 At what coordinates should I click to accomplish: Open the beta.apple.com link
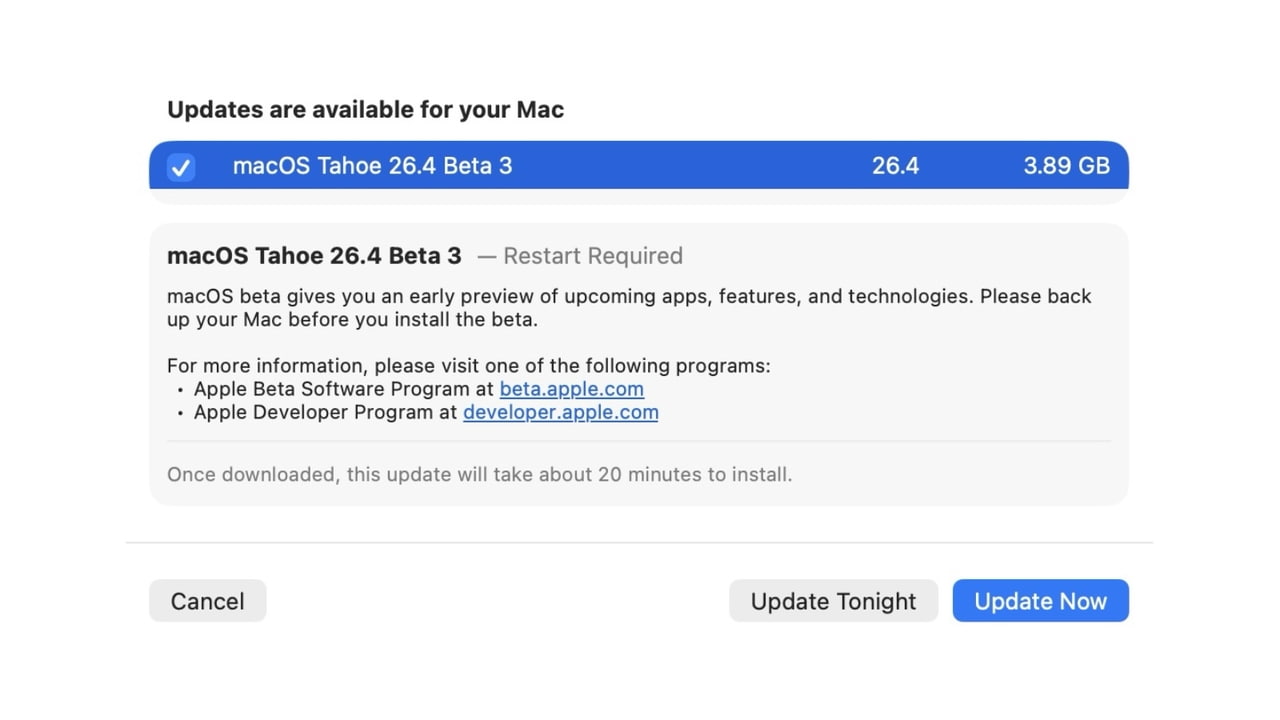pos(571,389)
